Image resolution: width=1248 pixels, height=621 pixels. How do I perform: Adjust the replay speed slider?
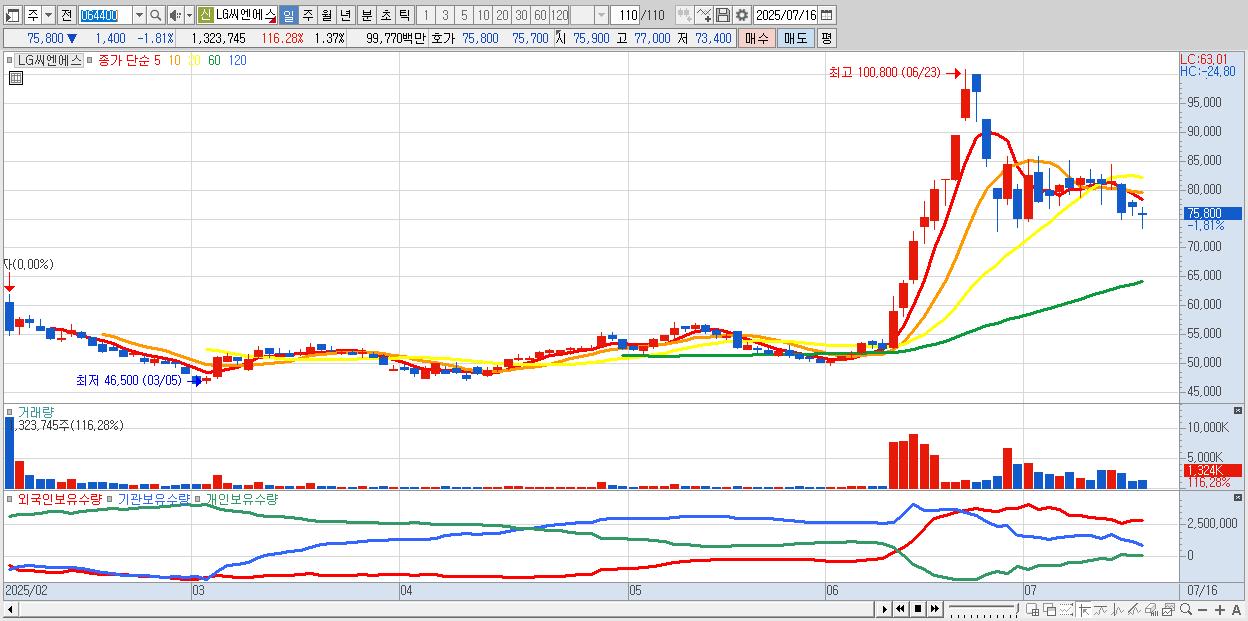coord(984,609)
